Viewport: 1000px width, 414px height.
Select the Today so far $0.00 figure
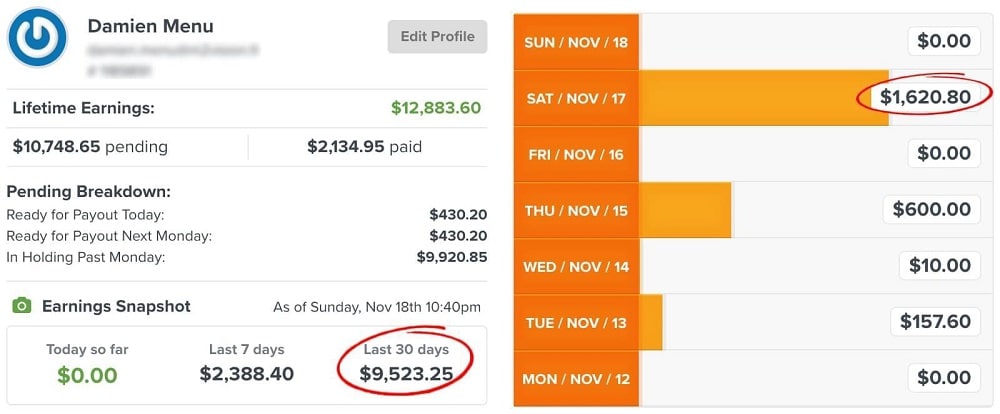87,374
